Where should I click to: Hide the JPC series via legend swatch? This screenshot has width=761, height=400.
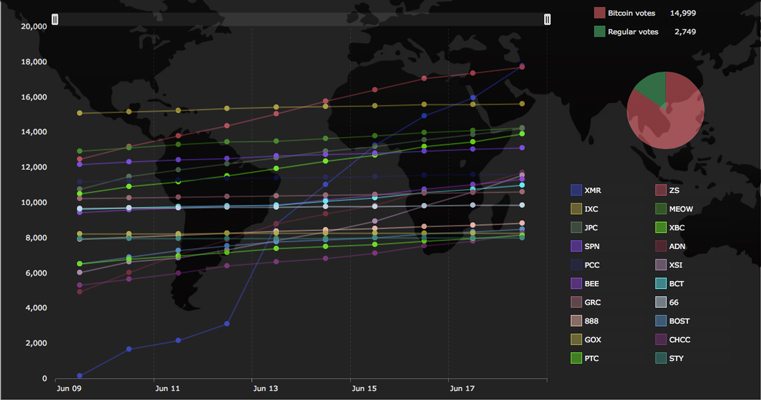click(576, 228)
